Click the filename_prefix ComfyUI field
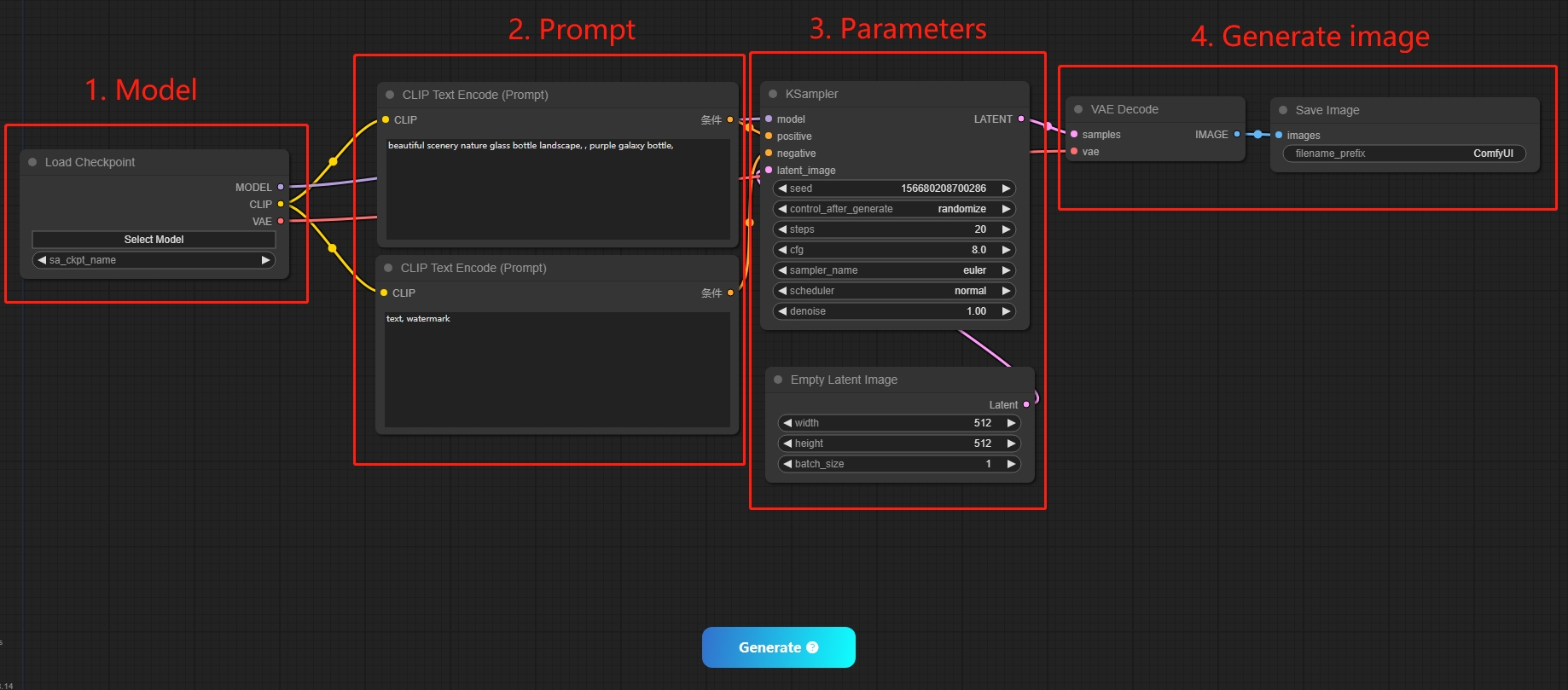 click(1403, 154)
